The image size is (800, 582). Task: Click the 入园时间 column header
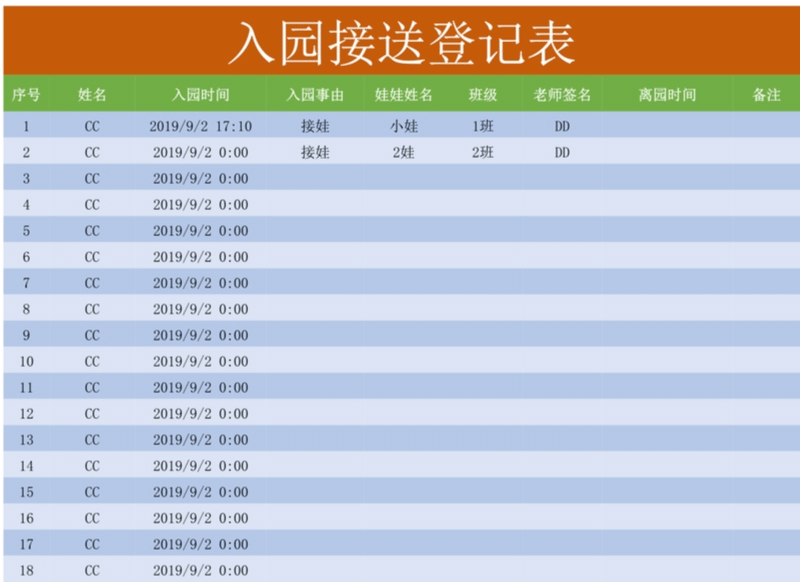[200, 96]
